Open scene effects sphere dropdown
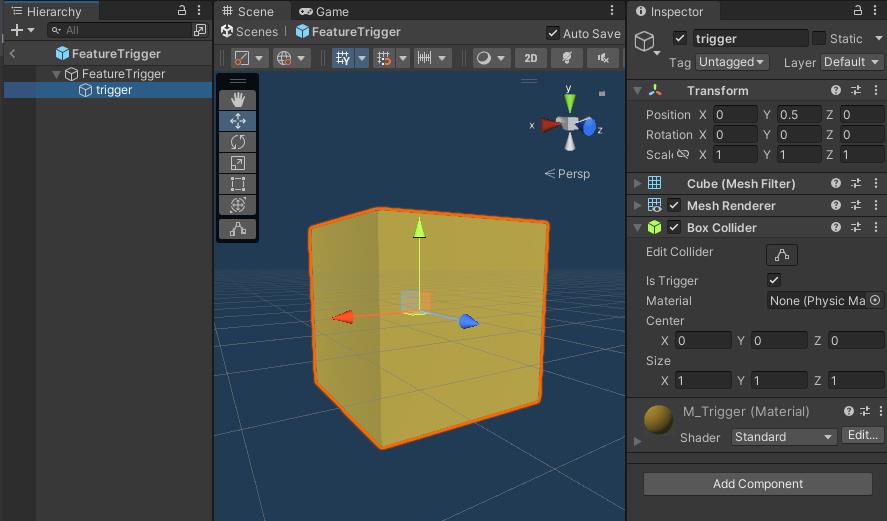The width and height of the screenshot is (887, 521). [490, 58]
